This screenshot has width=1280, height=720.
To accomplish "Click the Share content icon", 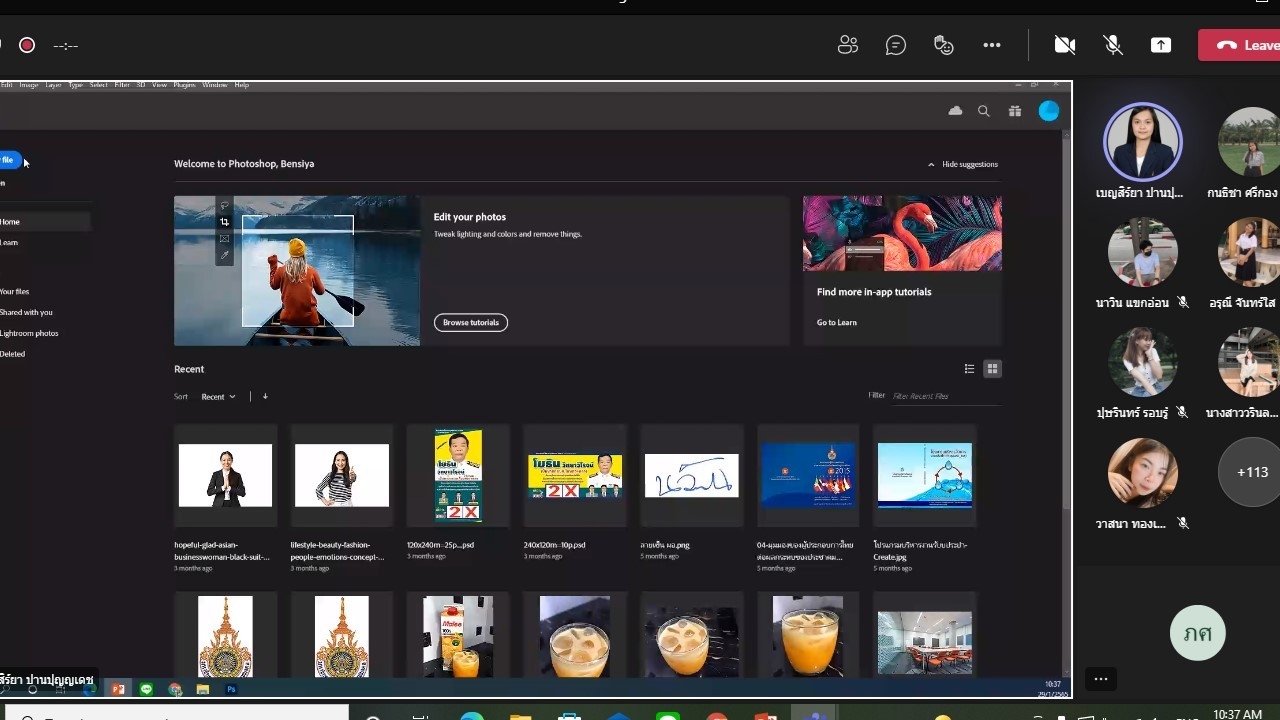I will 1161,45.
